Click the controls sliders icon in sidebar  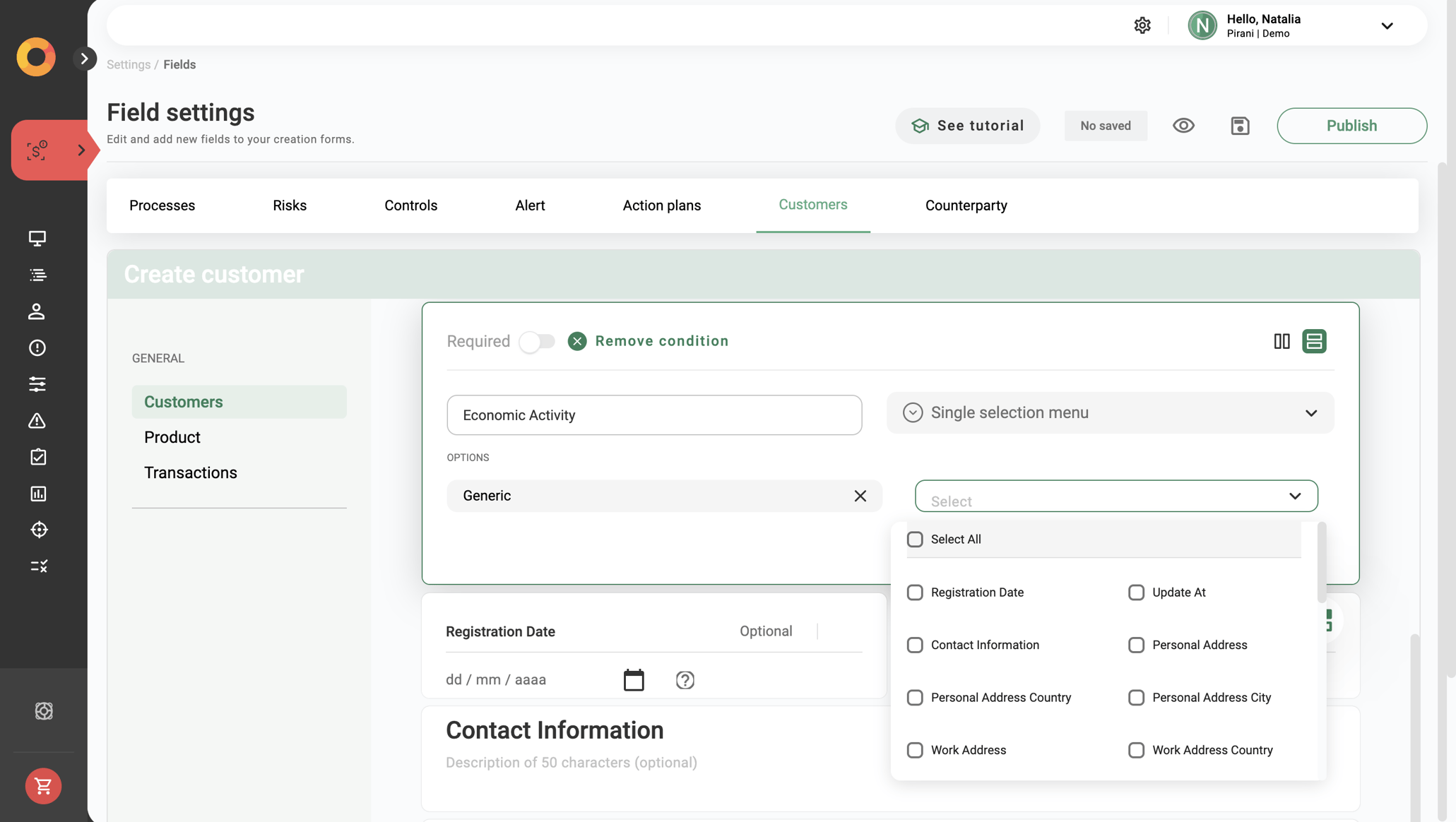[x=37, y=384]
